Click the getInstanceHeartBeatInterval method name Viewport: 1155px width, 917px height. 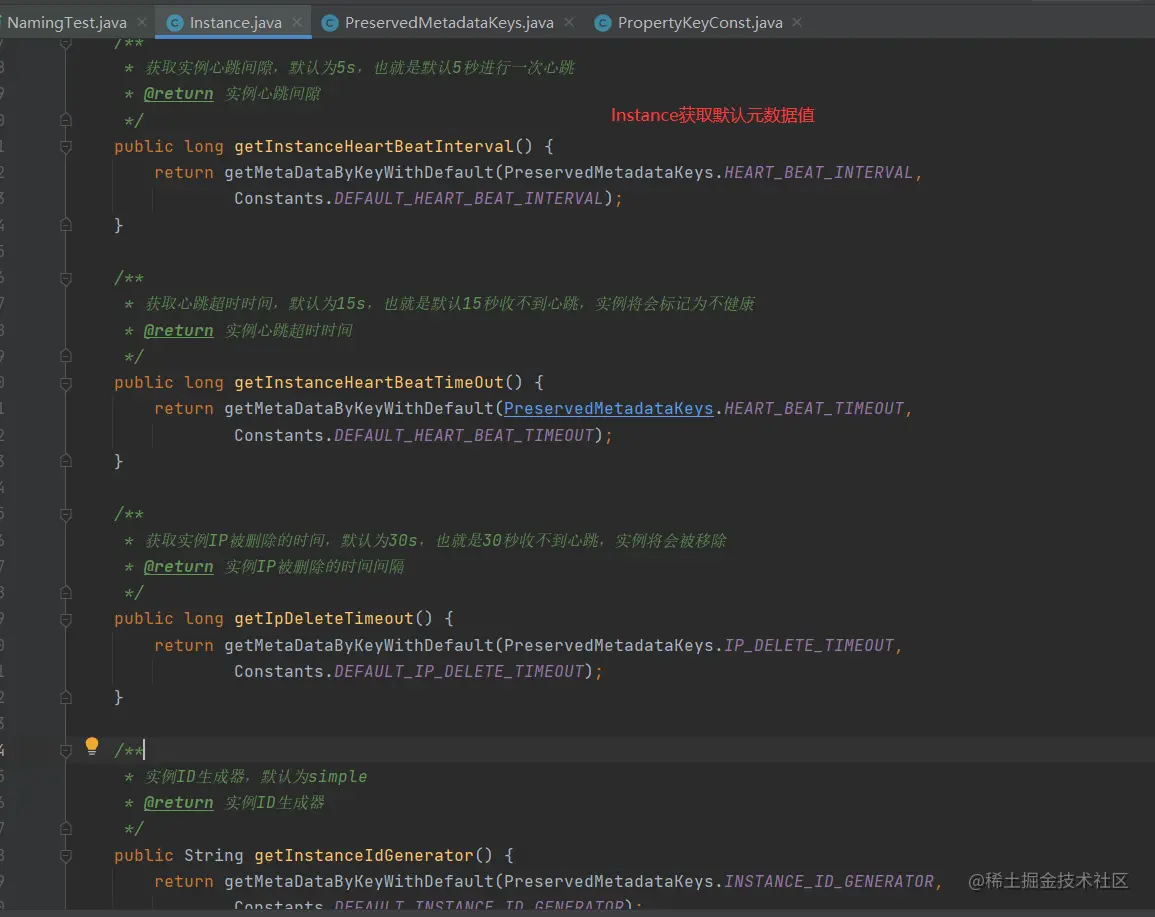[x=373, y=147]
